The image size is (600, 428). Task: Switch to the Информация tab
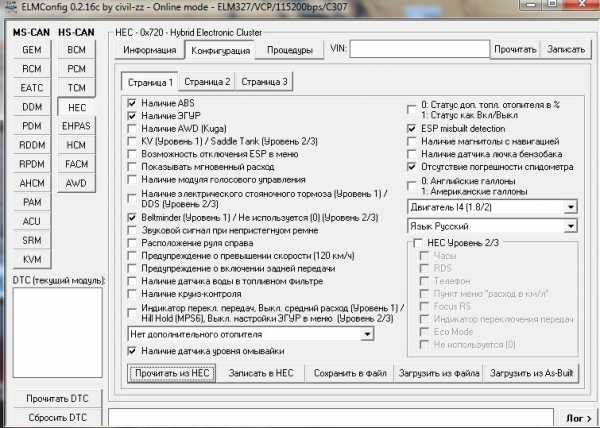point(150,50)
